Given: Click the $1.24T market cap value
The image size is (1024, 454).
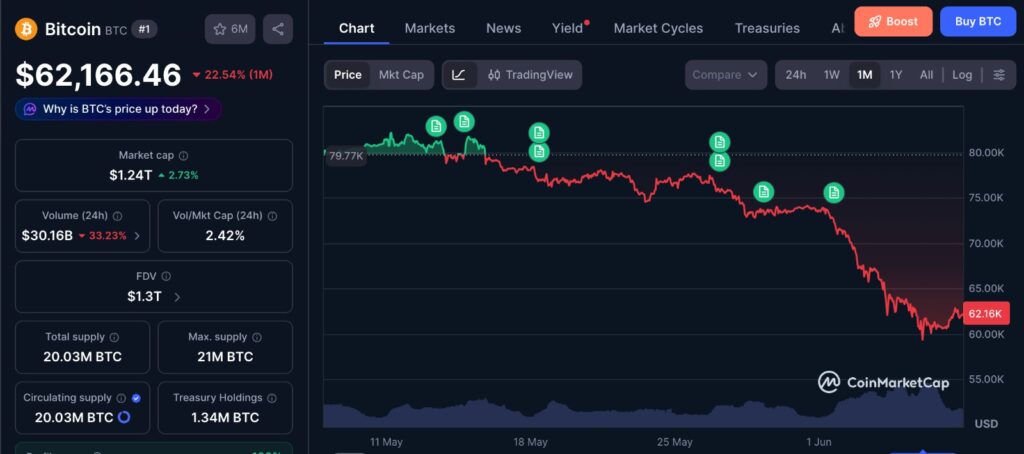Looking at the screenshot, I should 130,175.
